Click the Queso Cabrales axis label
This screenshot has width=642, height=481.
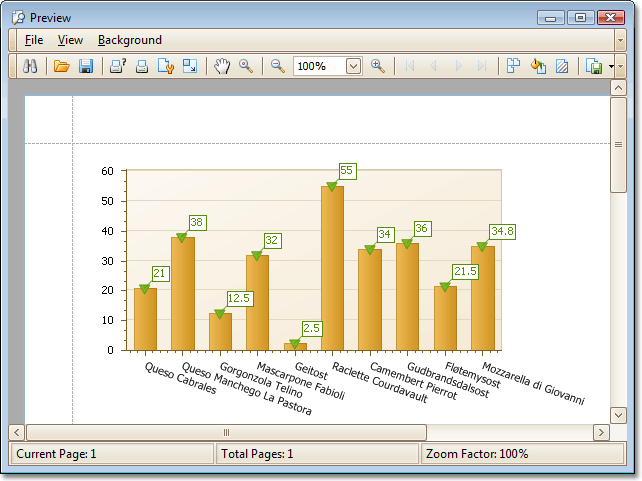pos(180,378)
